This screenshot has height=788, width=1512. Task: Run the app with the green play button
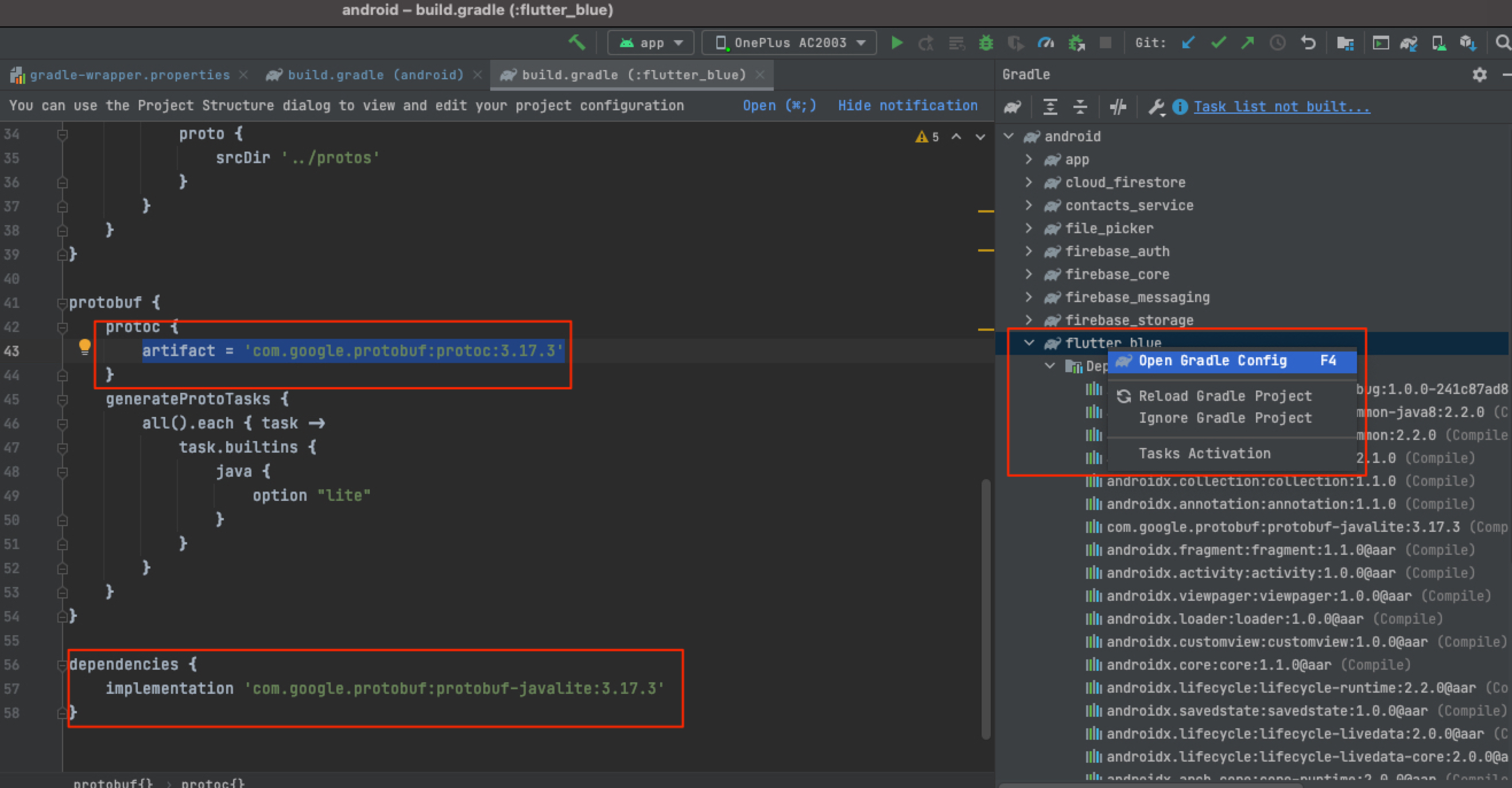point(896,43)
